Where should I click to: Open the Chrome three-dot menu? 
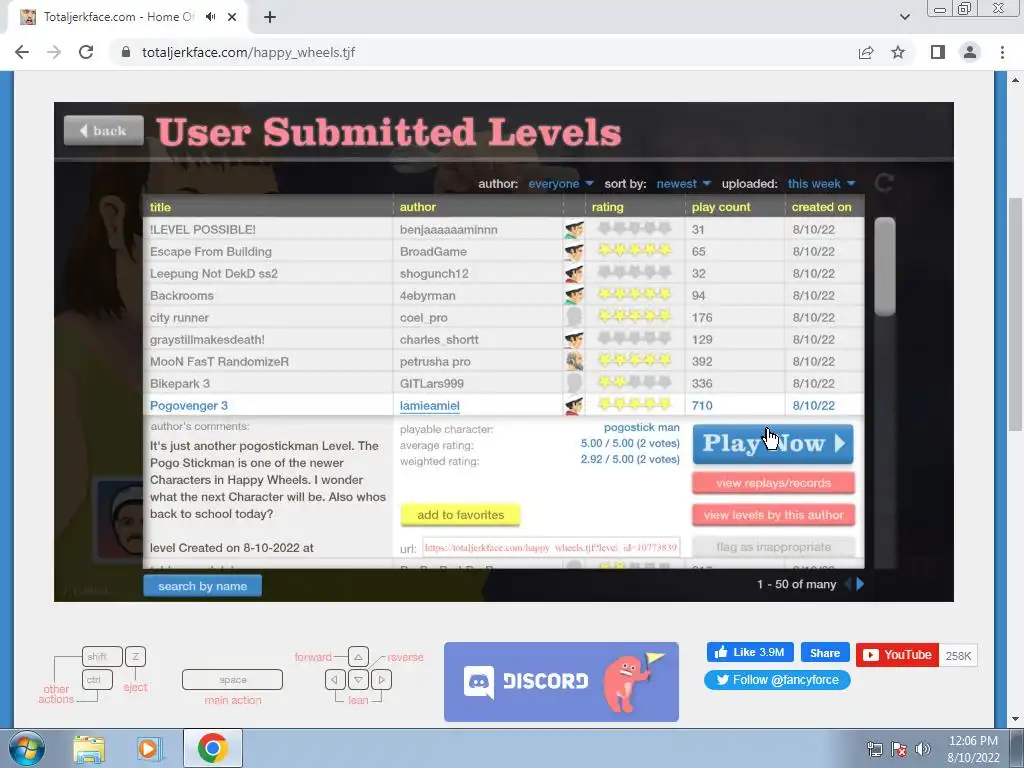pyautogui.click(x=1002, y=52)
